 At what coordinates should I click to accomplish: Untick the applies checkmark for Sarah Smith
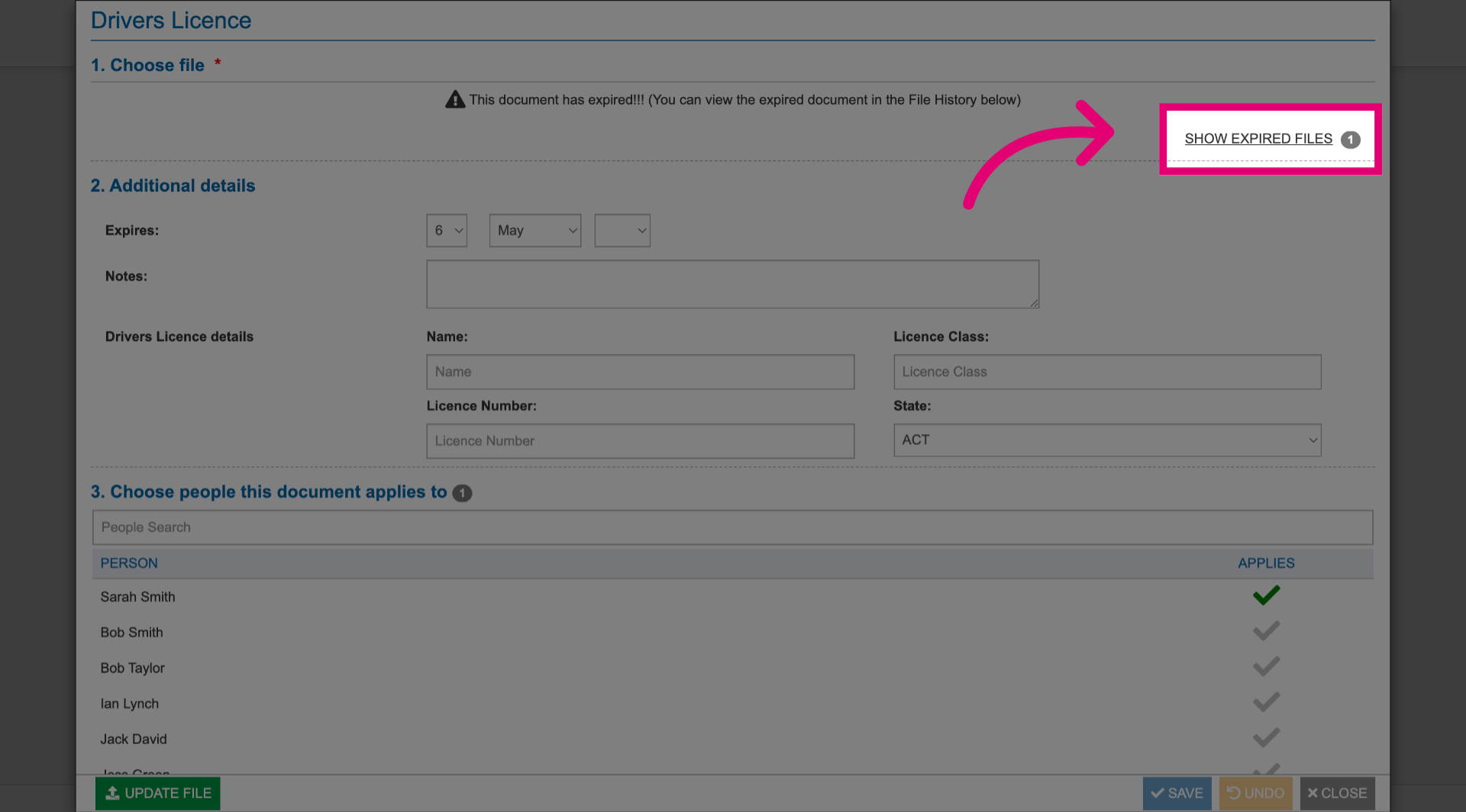click(1266, 595)
